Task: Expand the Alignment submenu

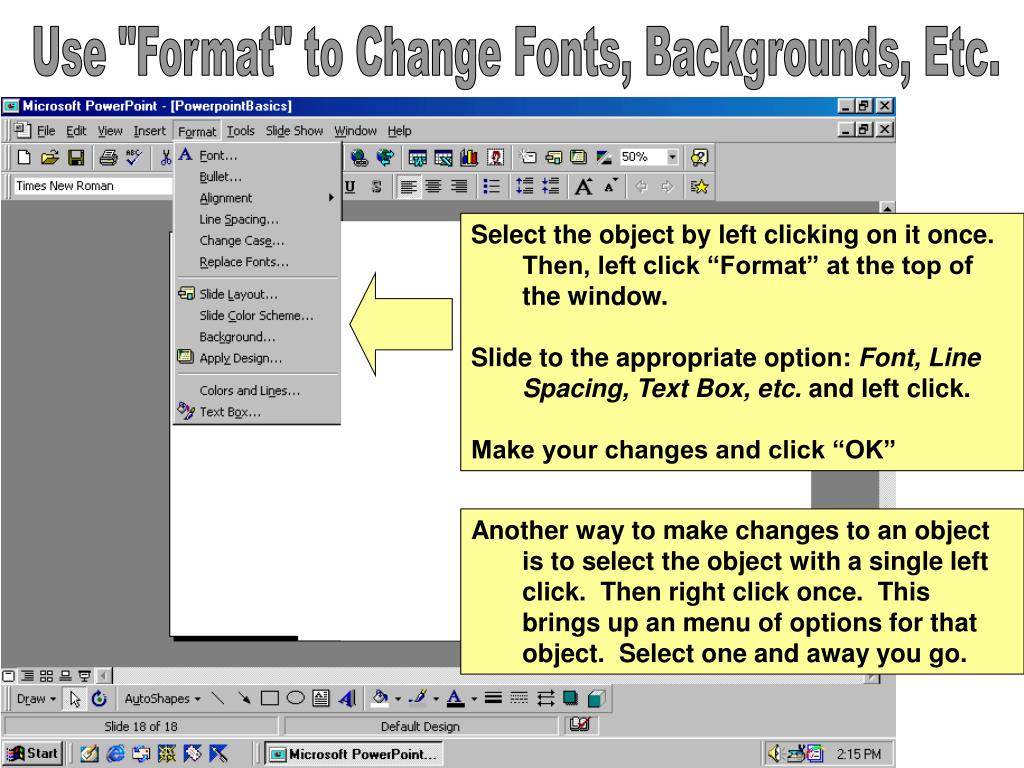Action: click(257, 198)
